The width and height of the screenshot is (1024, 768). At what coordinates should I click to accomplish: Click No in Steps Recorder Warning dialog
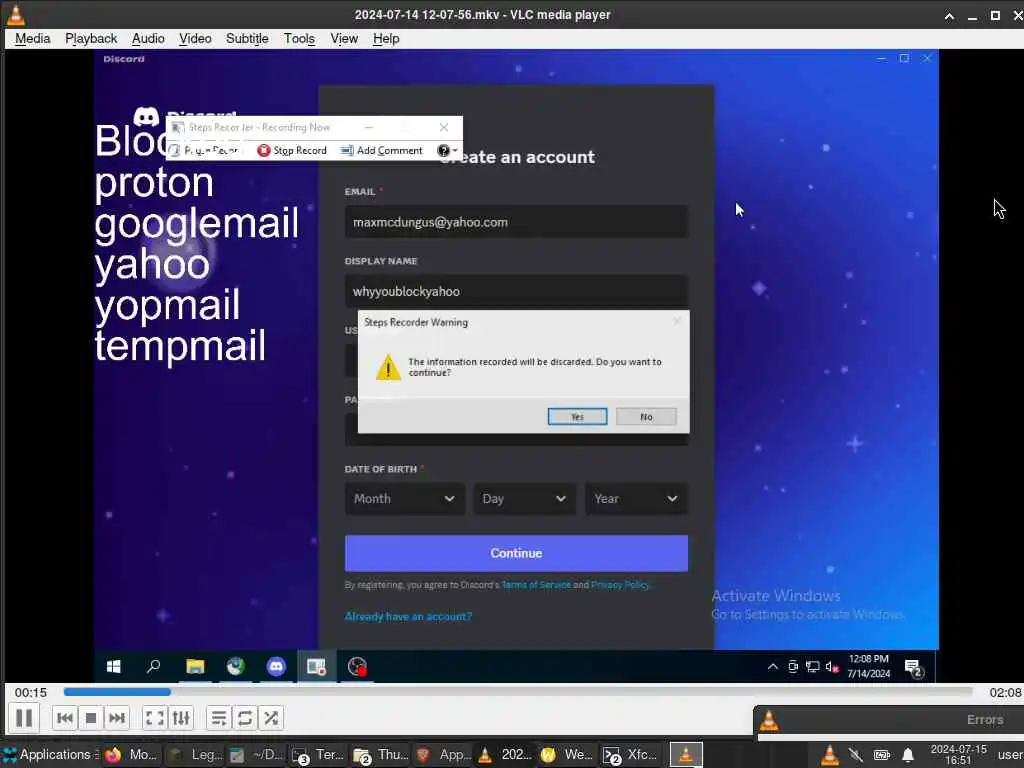pyautogui.click(x=646, y=417)
